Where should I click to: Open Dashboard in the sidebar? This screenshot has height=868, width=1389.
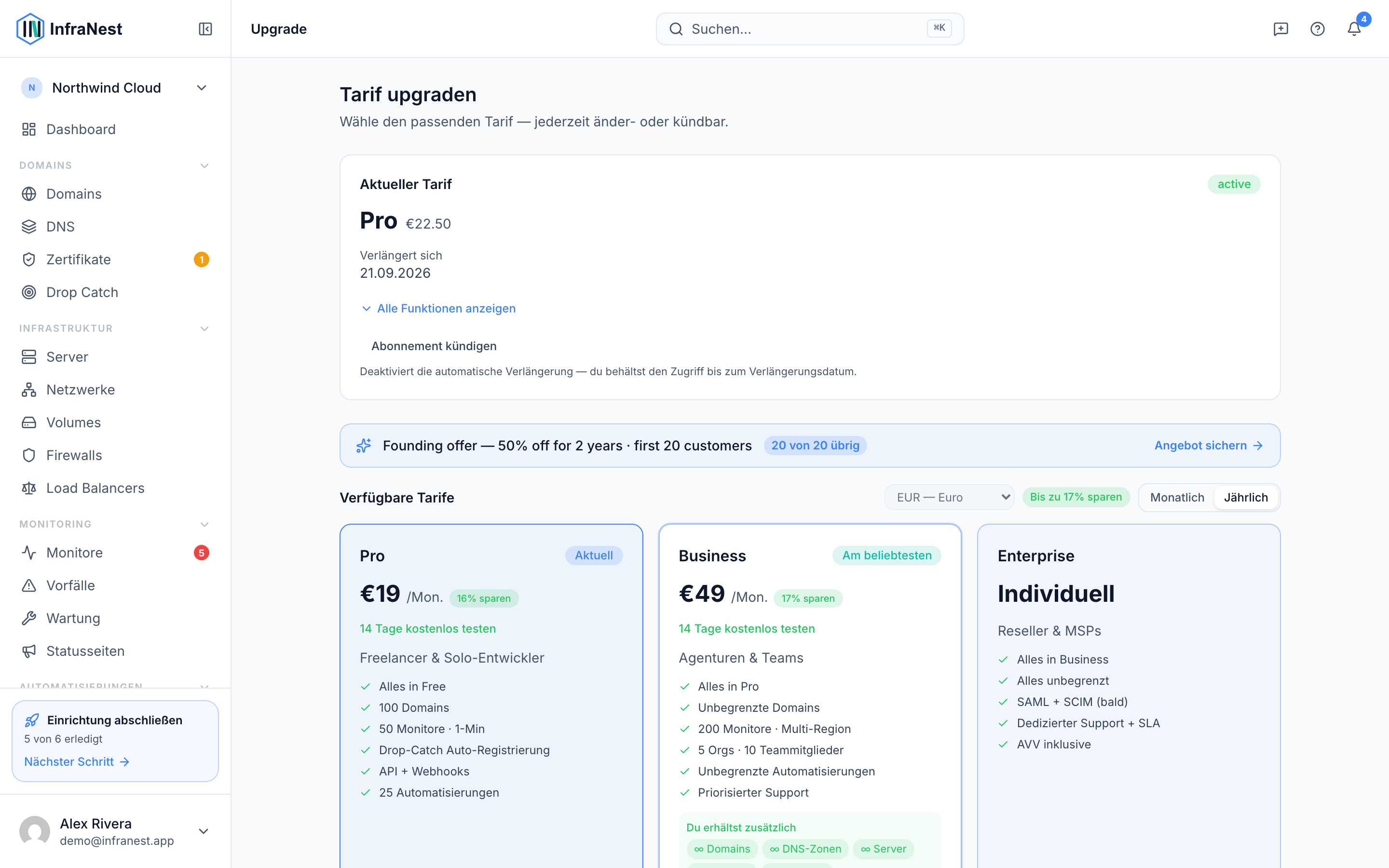pos(115,129)
